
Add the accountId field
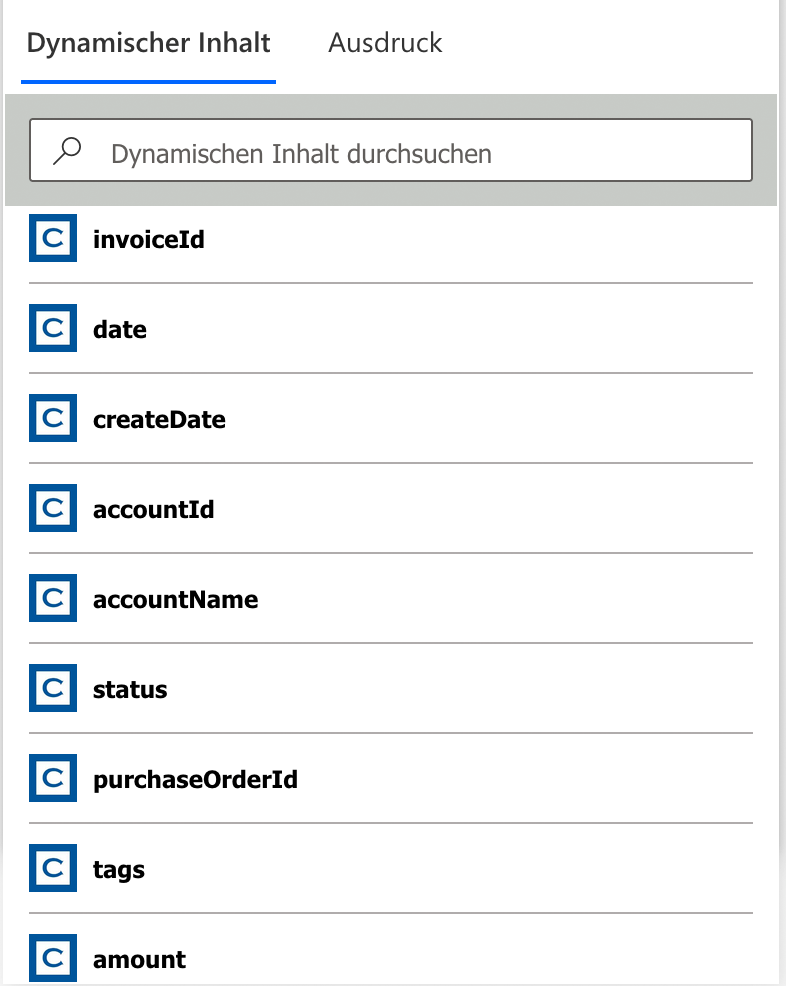pos(390,508)
